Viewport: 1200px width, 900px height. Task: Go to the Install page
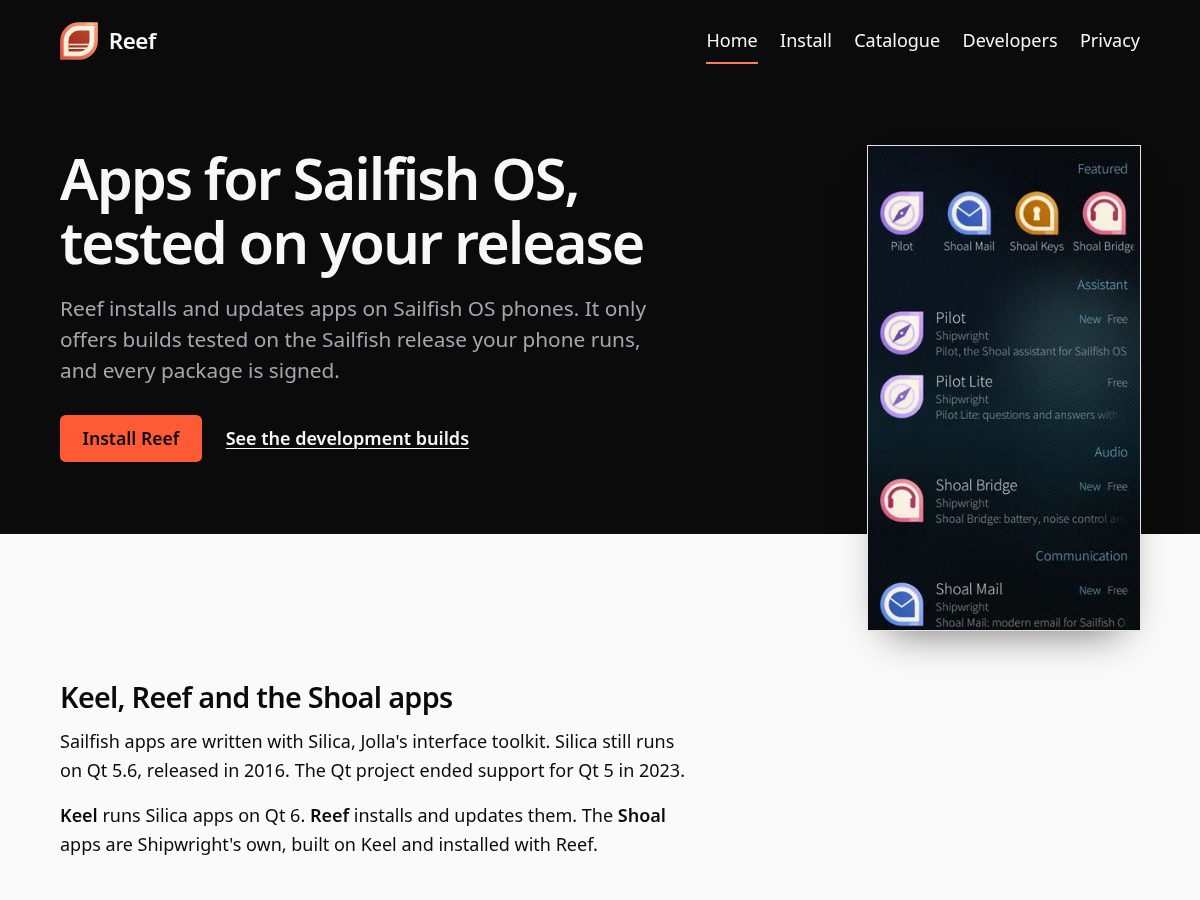click(x=806, y=41)
